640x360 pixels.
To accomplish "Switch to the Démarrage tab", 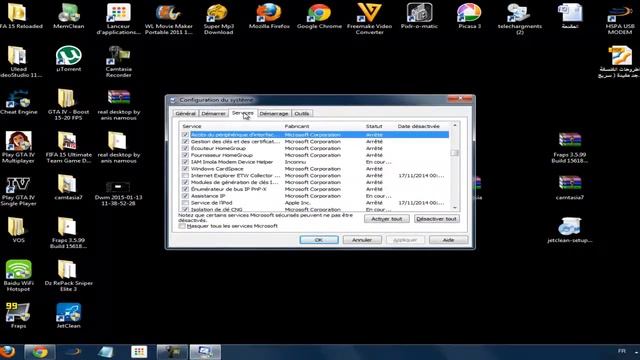I will coord(274,113).
